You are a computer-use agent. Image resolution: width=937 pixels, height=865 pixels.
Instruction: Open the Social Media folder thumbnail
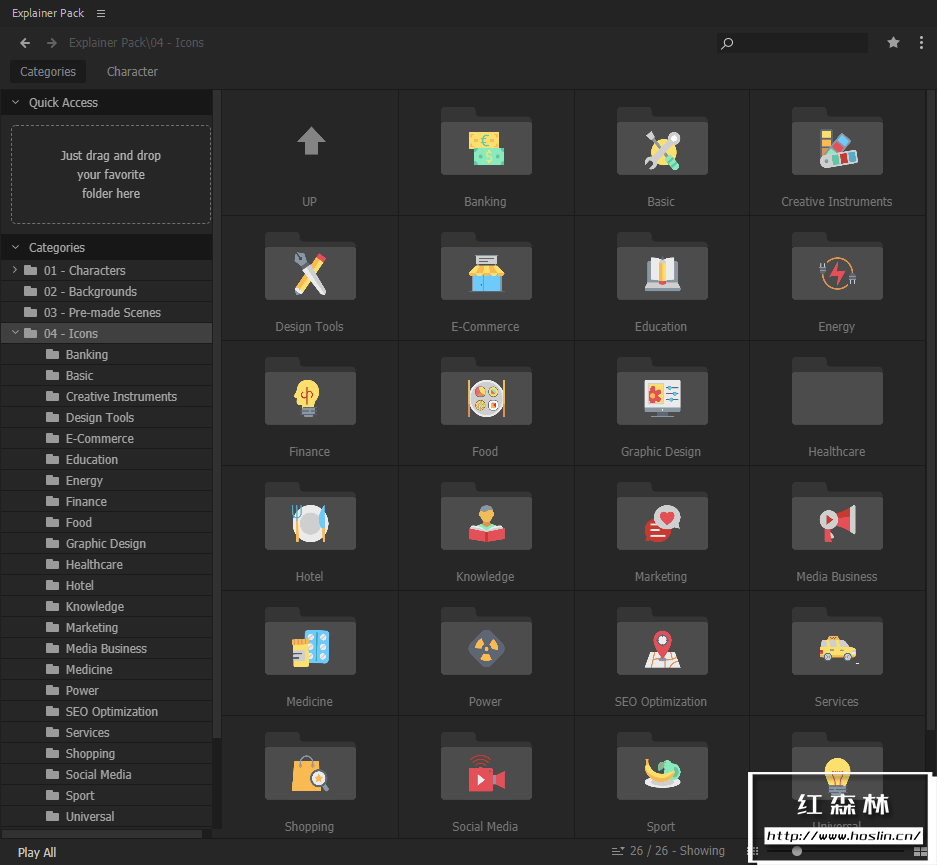486,766
